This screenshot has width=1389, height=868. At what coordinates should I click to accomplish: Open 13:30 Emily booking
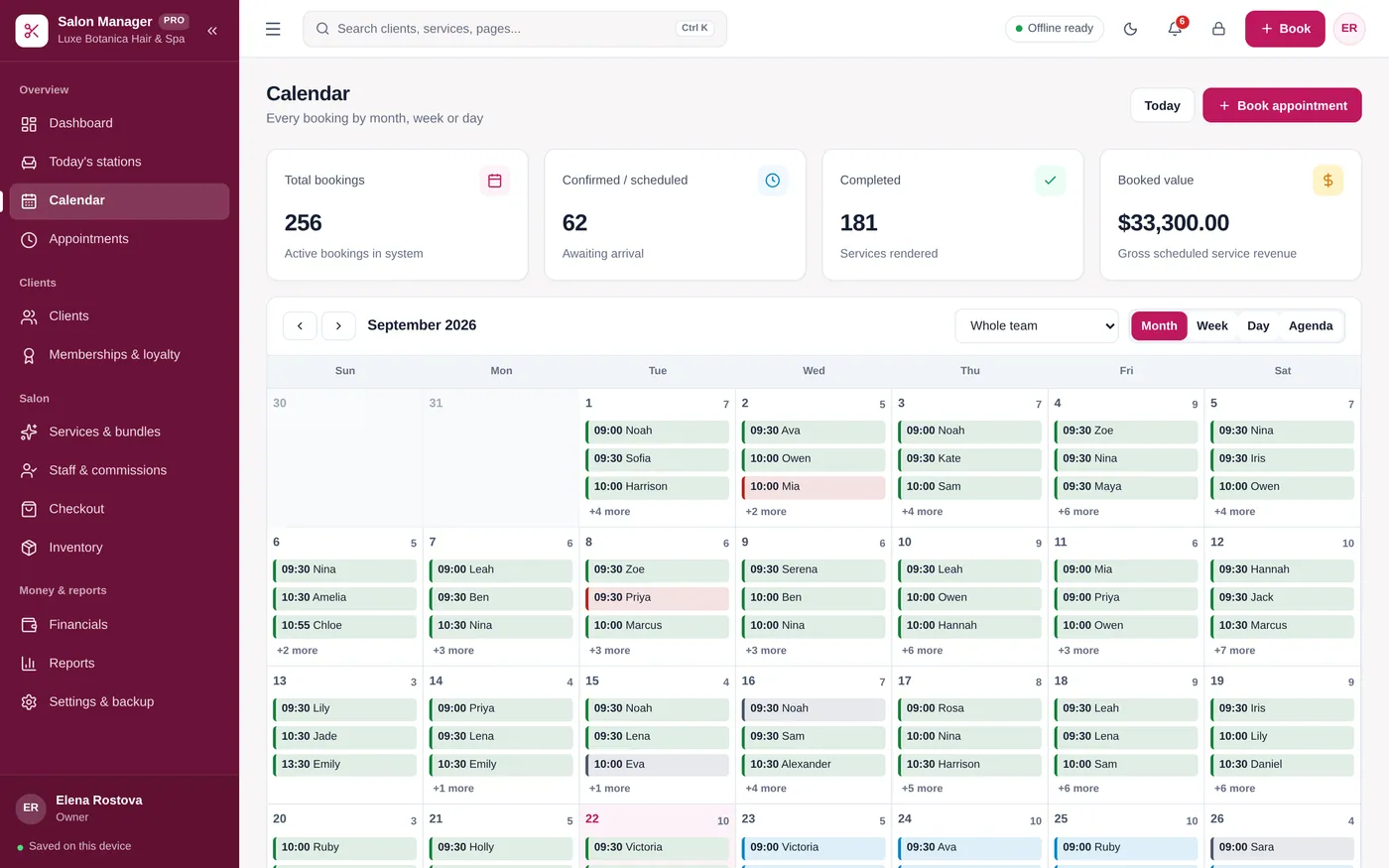point(344,764)
